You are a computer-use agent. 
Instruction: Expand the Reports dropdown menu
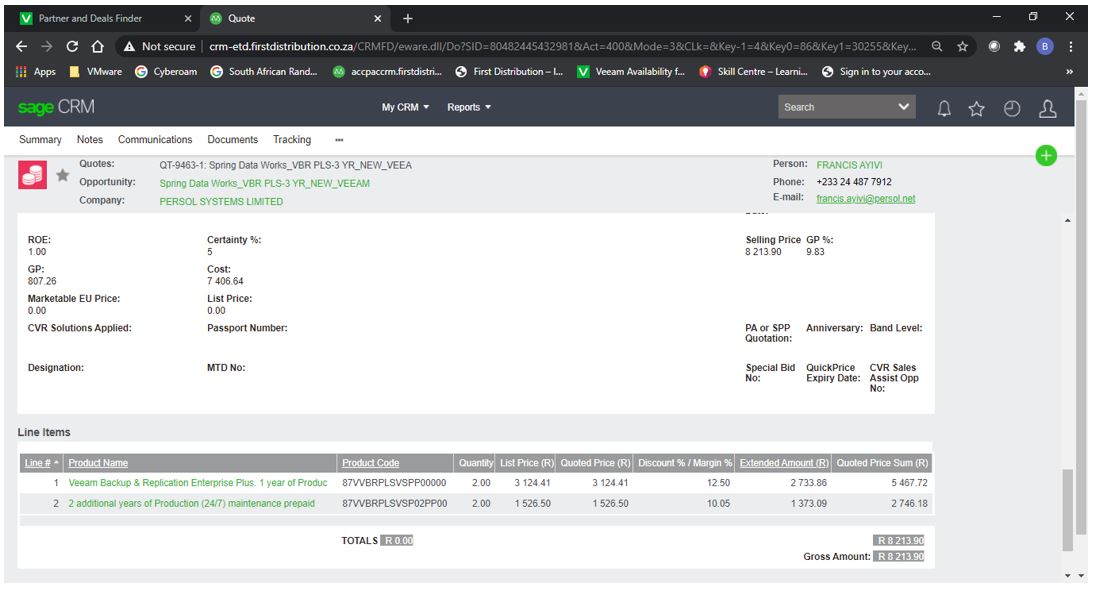pyautogui.click(x=469, y=107)
